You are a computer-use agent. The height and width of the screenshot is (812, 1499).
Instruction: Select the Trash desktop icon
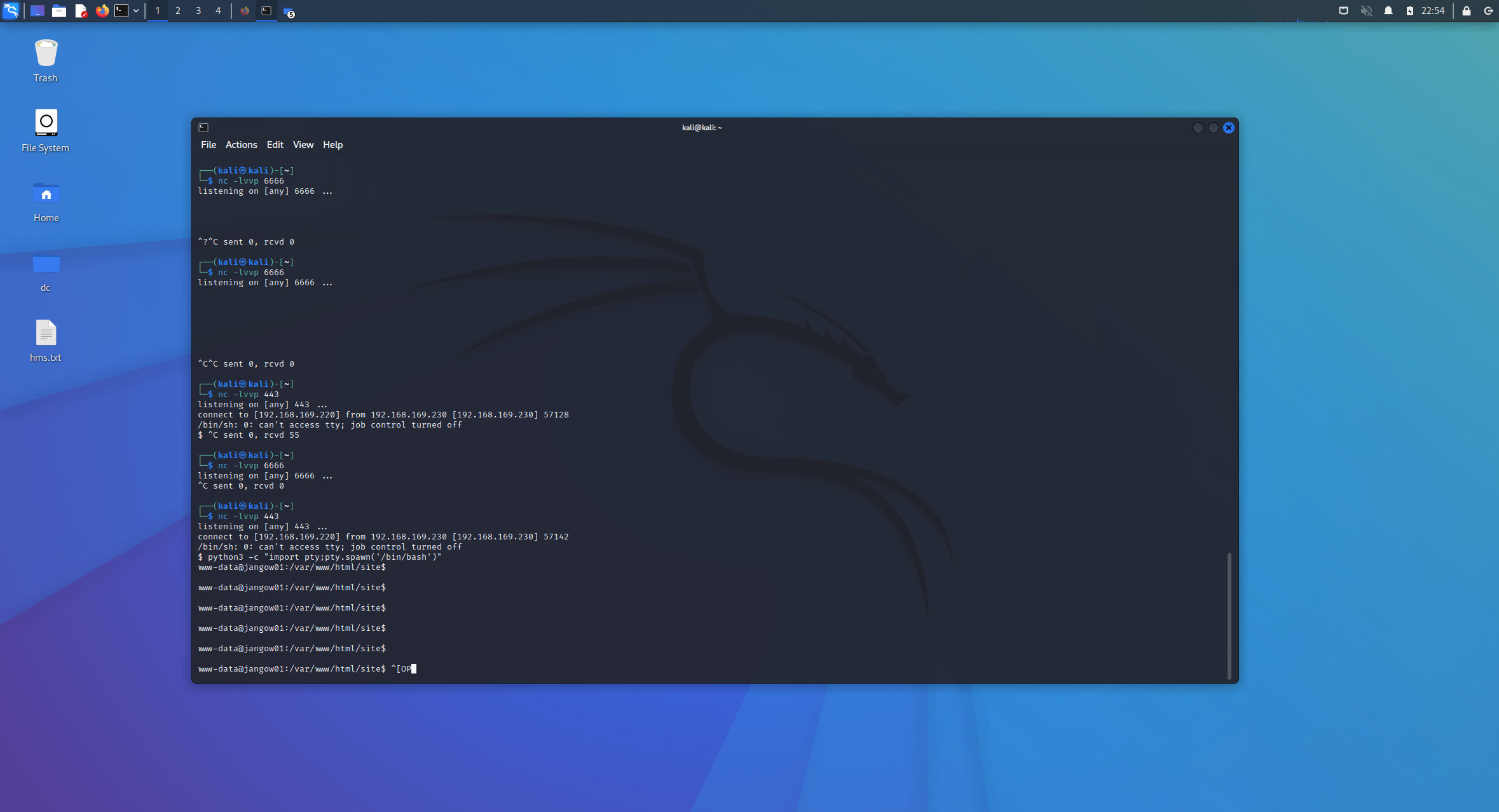coord(46,61)
